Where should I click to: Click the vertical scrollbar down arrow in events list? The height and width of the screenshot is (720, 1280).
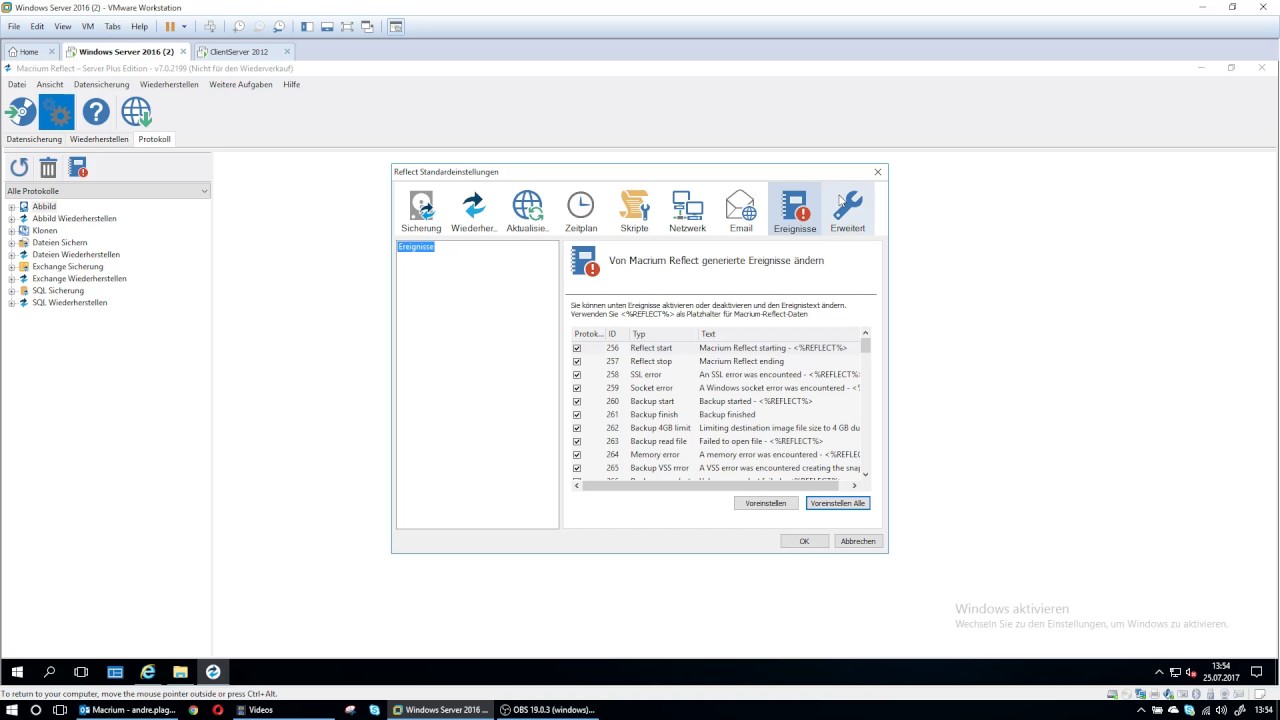[x=865, y=475]
